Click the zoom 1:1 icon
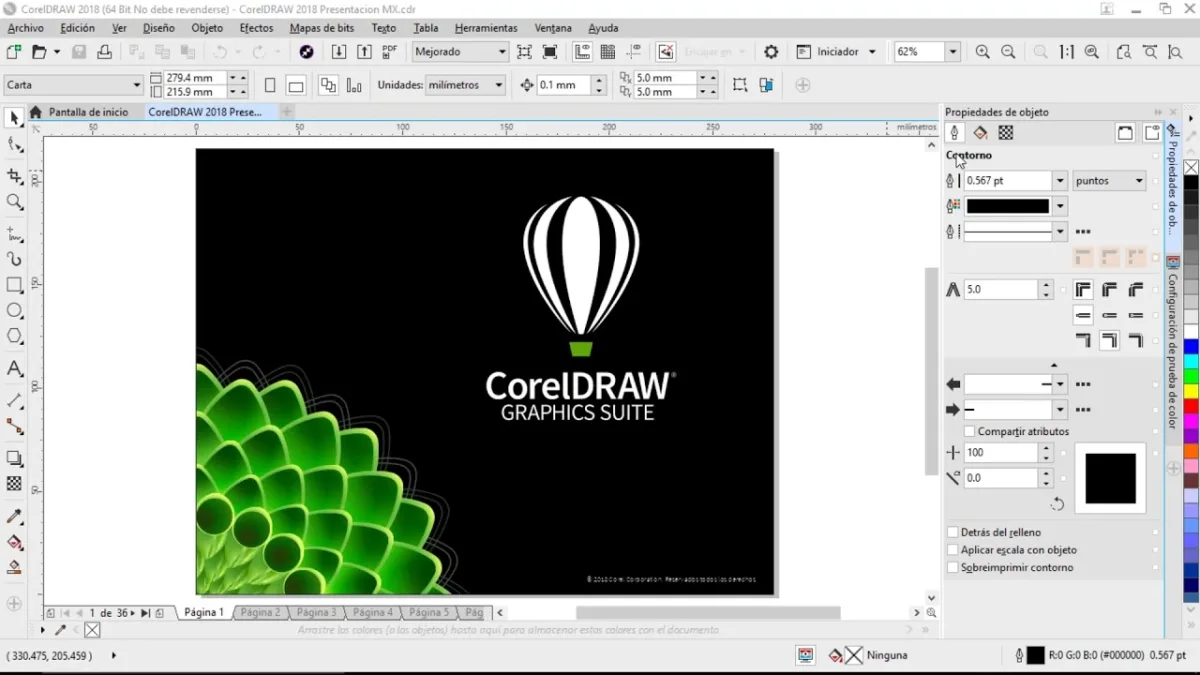Image resolution: width=1200 pixels, height=675 pixels. (x=1067, y=52)
